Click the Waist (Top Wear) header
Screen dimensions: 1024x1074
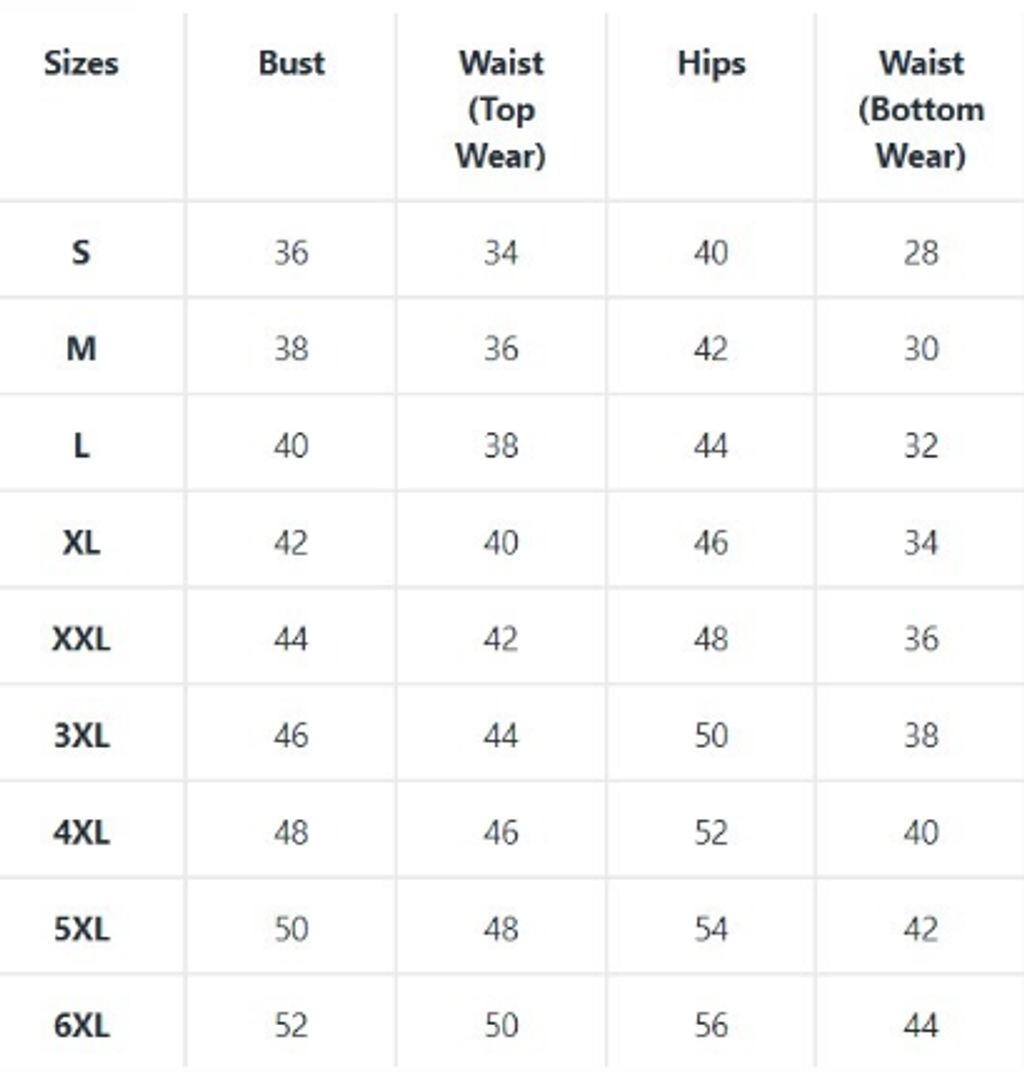501,109
